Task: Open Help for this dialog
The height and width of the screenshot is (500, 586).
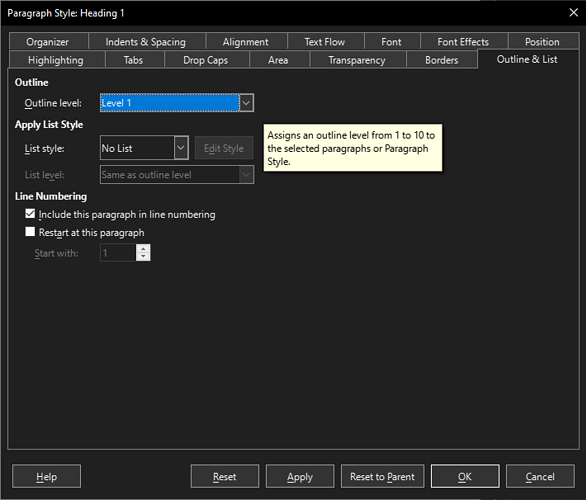Action: (46, 476)
